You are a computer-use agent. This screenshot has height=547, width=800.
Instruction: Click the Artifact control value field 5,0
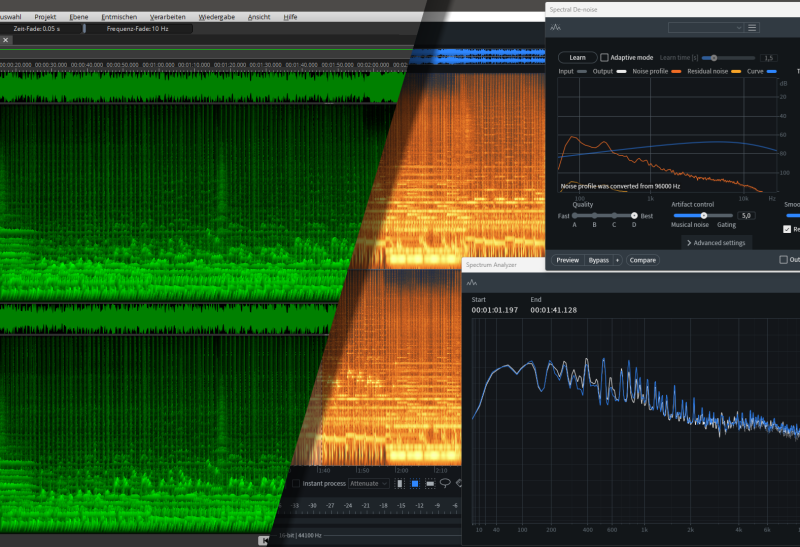pyautogui.click(x=746, y=215)
